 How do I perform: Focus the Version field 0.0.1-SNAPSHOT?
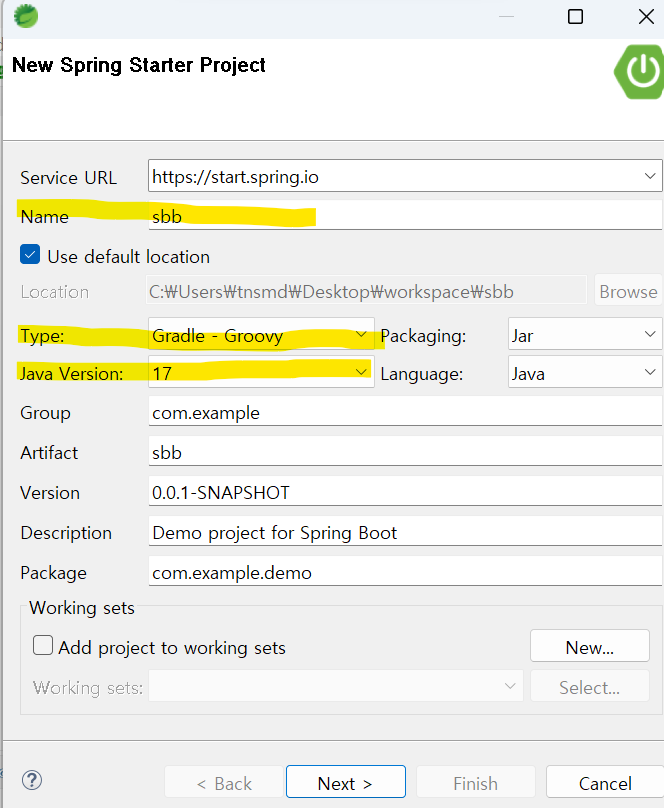405,491
